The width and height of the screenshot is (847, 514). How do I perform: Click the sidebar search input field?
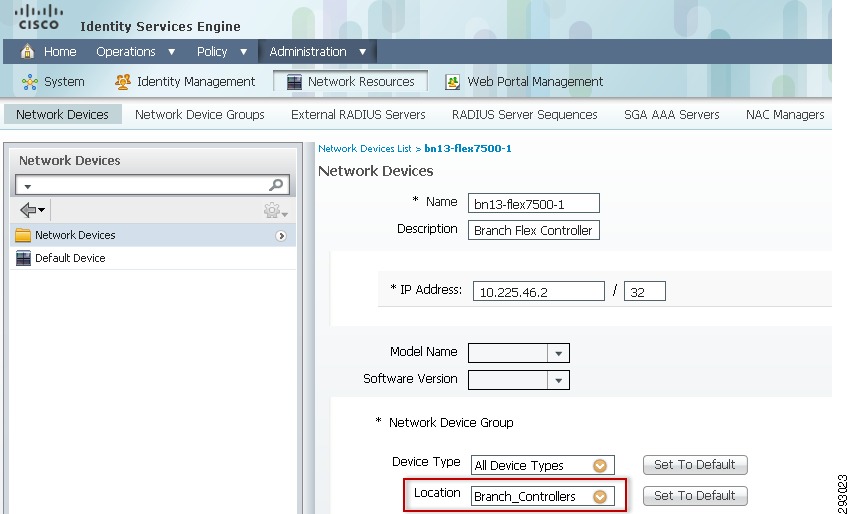(152, 185)
